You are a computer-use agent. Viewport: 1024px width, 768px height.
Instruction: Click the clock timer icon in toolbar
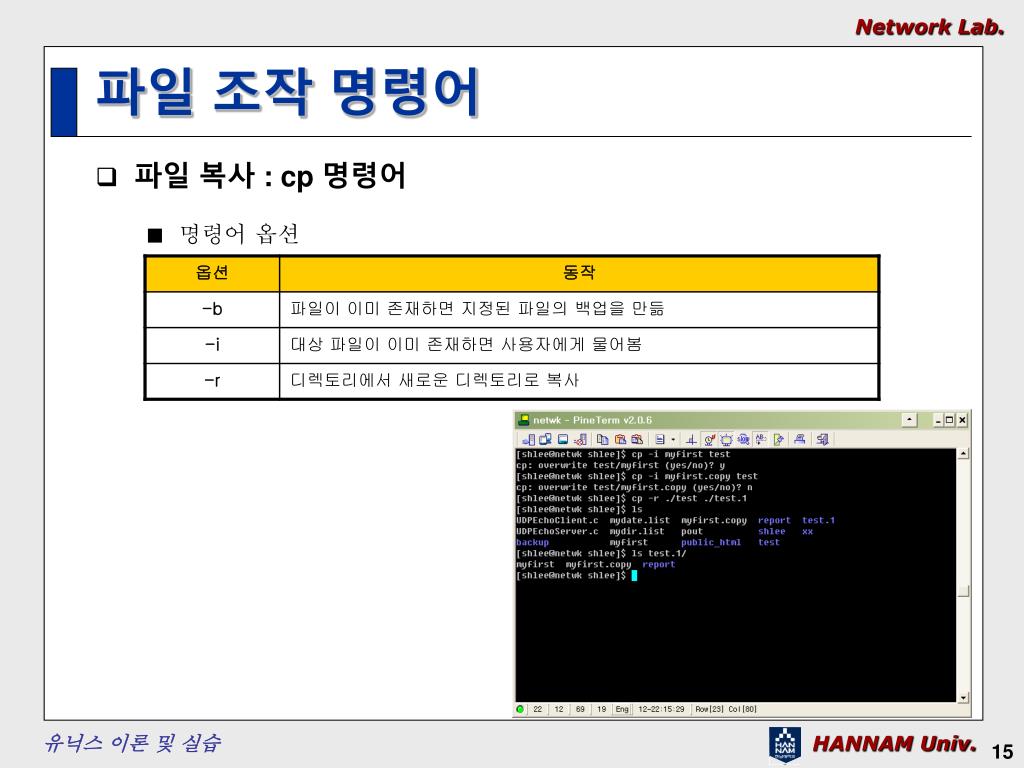point(710,440)
